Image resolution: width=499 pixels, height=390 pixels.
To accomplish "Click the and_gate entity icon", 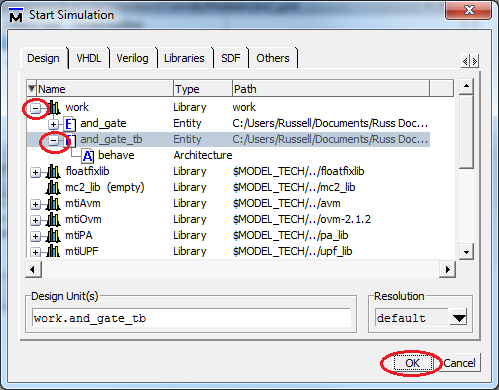I will [70, 124].
